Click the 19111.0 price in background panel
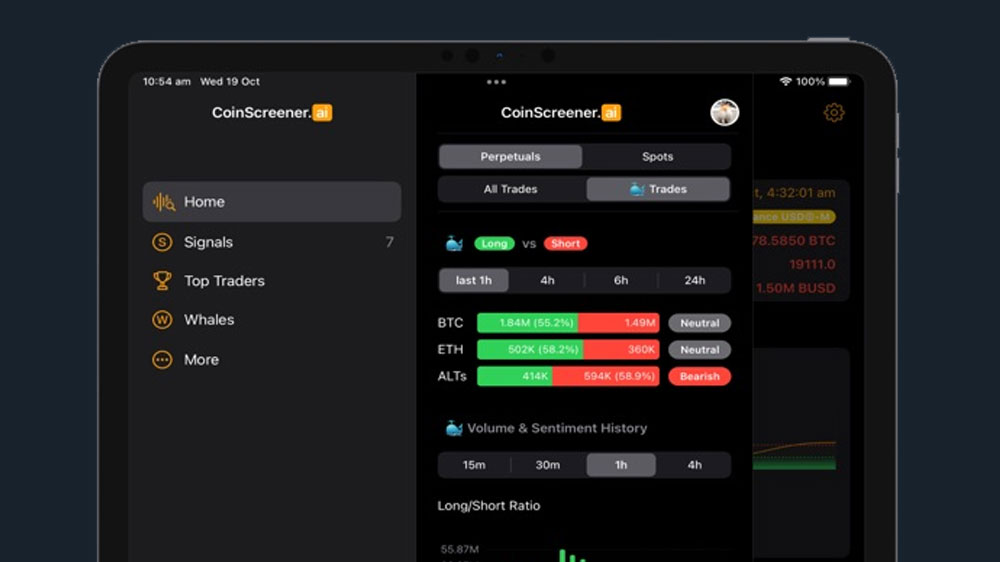This screenshot has width=1000, height=562. 812,264
